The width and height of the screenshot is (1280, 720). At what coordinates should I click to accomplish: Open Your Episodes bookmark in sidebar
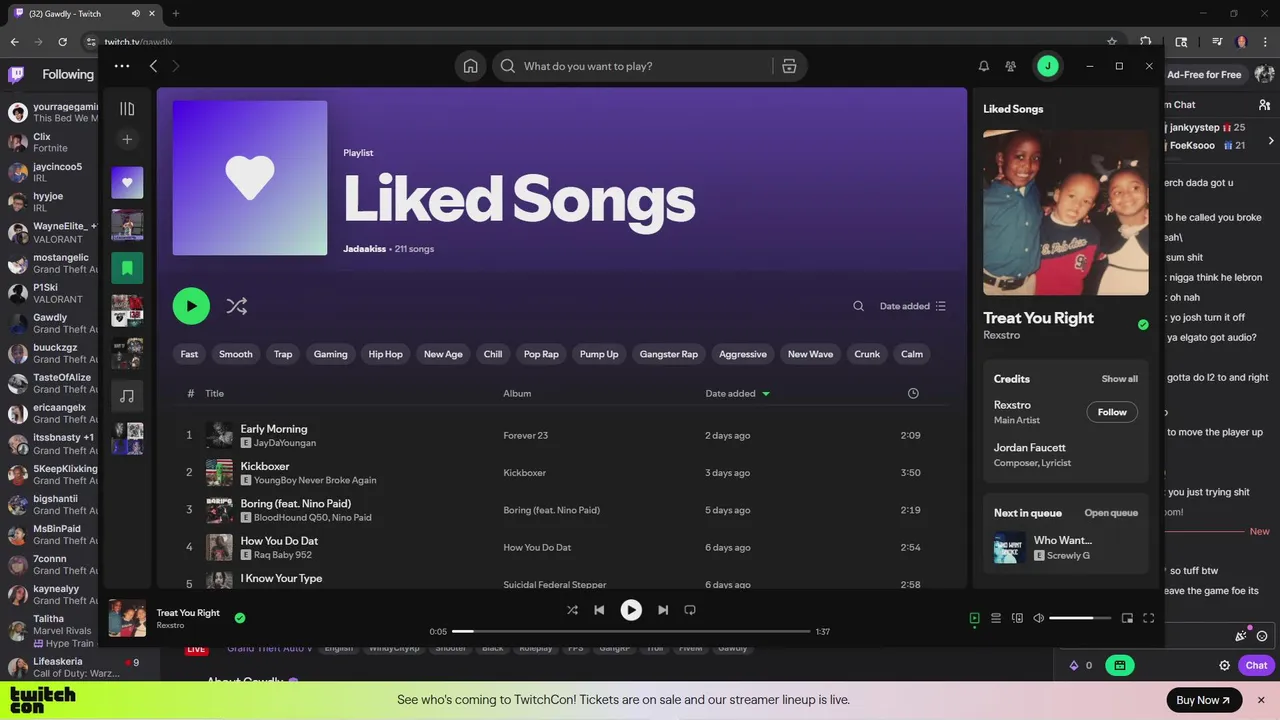coord(127,268)
